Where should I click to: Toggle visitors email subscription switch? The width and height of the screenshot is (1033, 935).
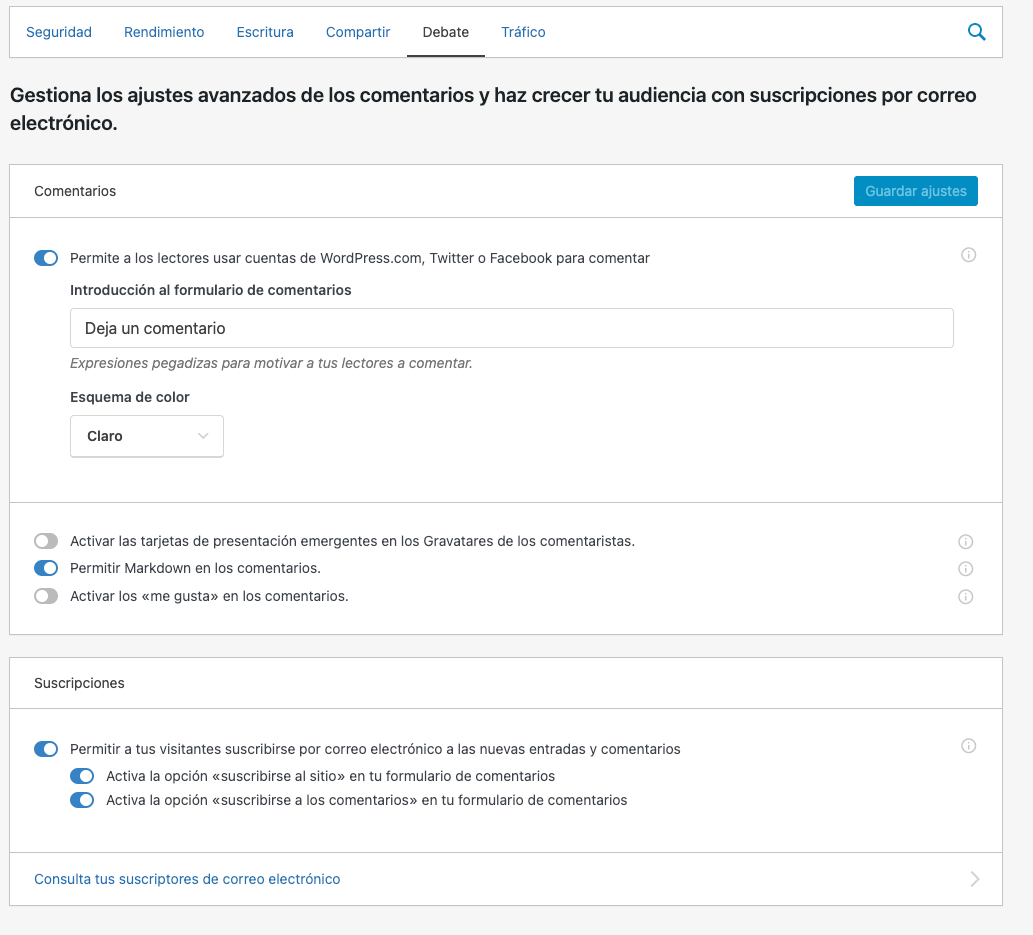click(x=46, y=749)
